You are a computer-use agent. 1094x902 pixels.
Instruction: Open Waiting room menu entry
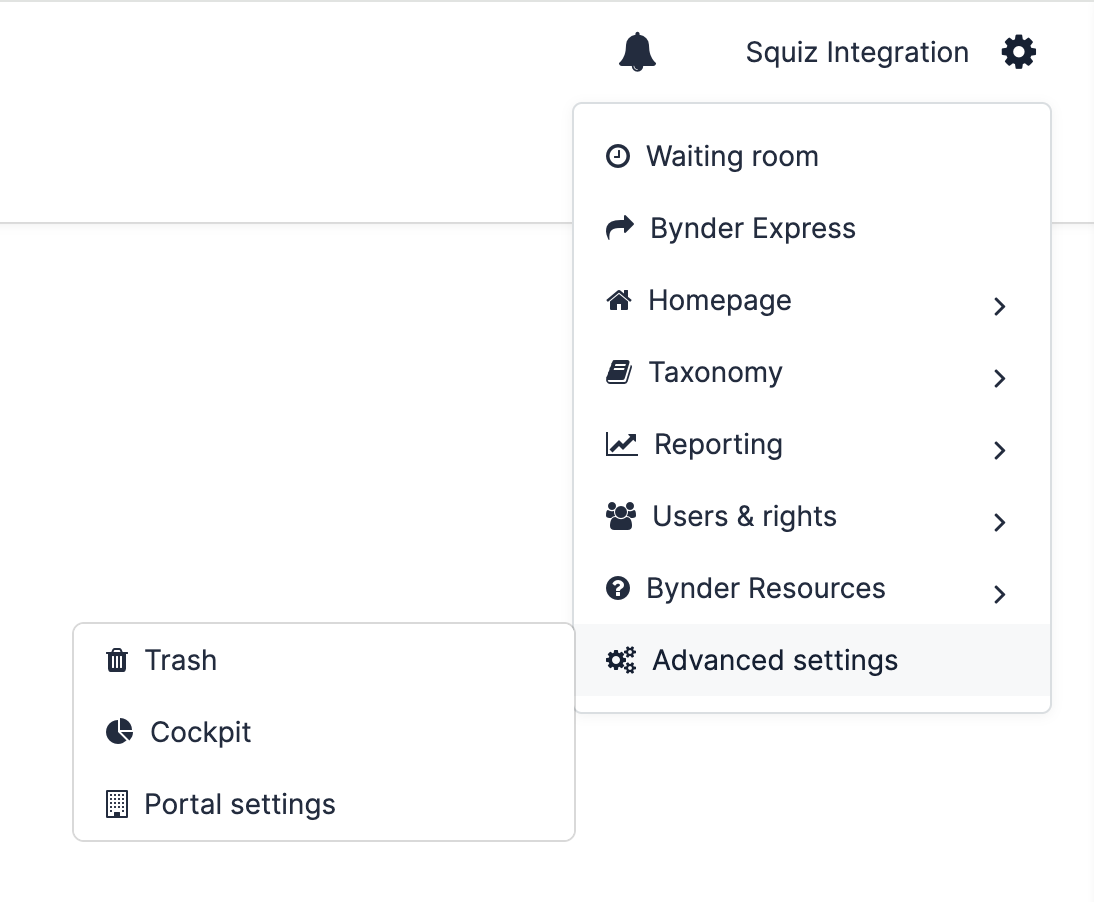click(812, 156)
